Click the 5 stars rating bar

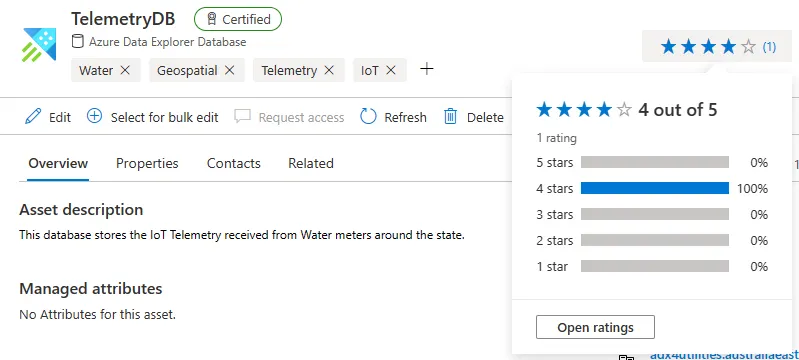(x=655, y=163)
